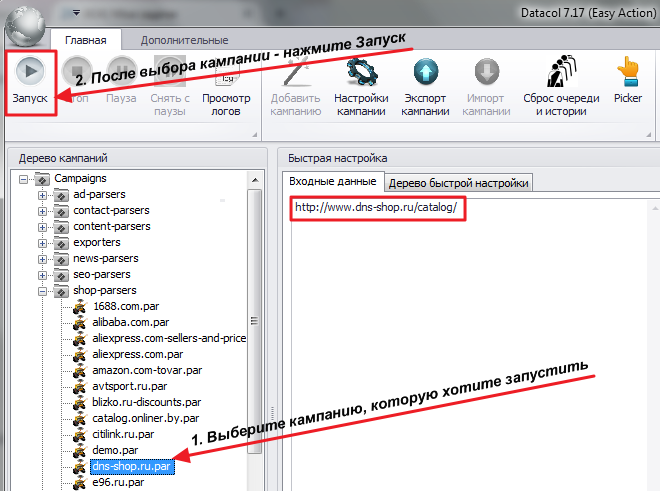This screenshot has width=660, height=491.
Task: Select the Входные данные tab
Action: [x=333, y=181]
